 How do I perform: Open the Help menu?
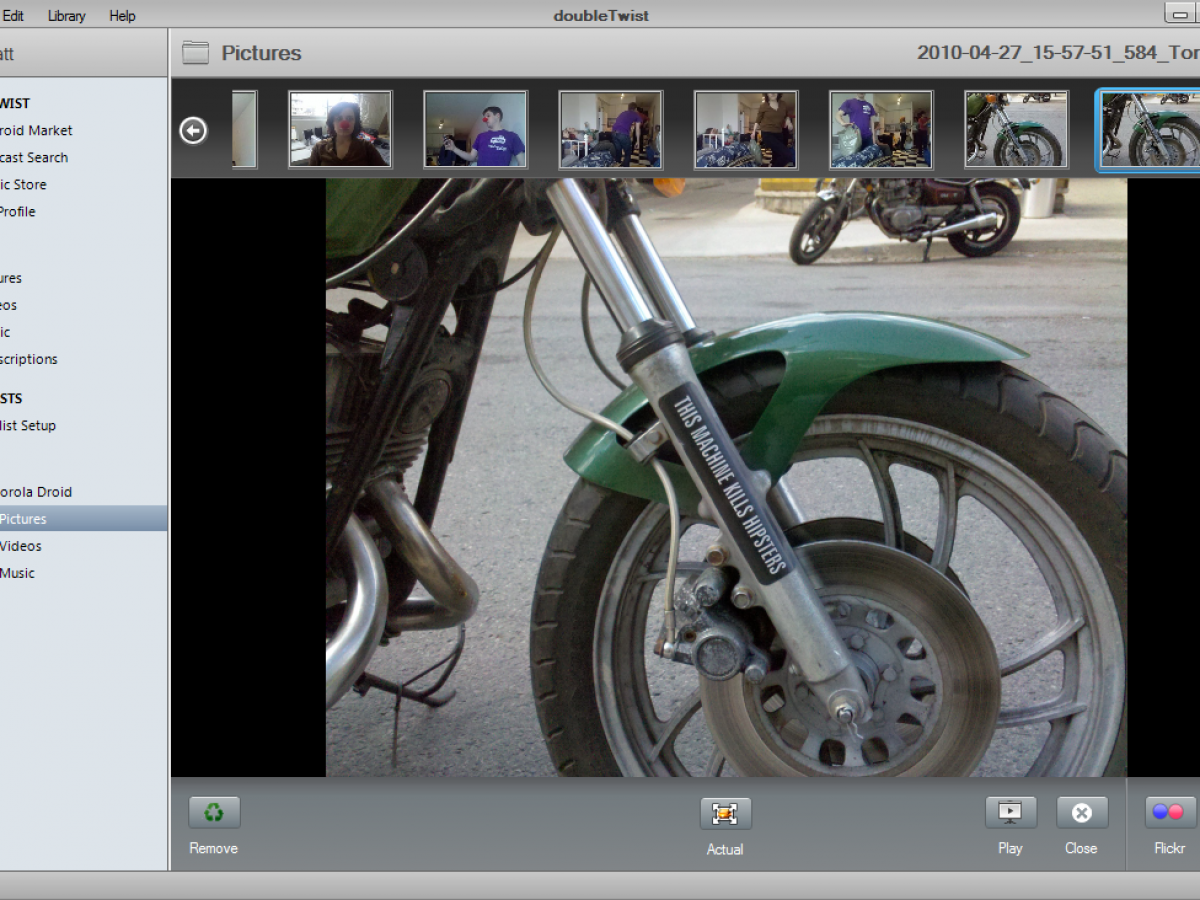click(122, 16)
